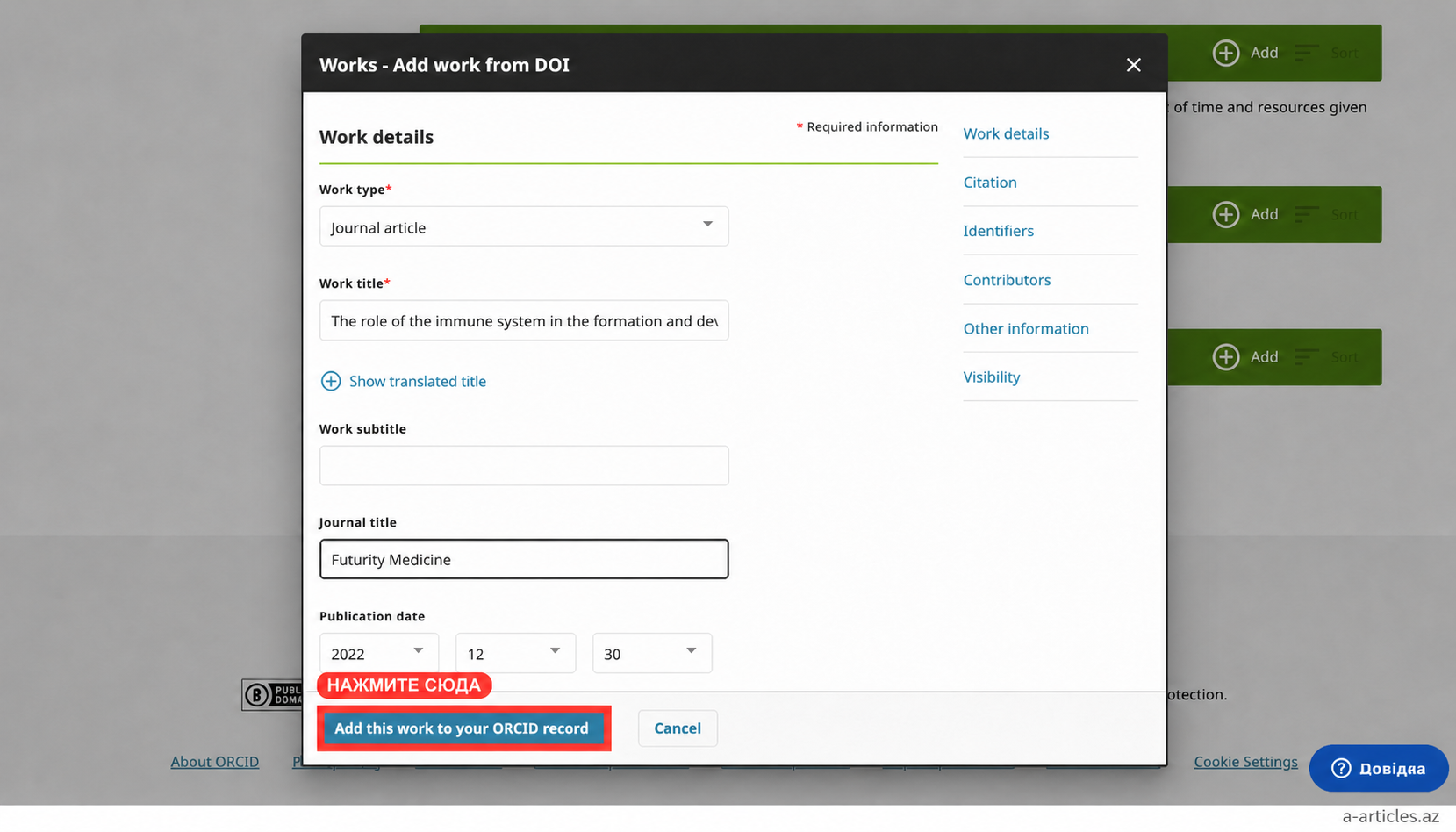
Task: Open the Довідка help button
Action: coord(1378,769)
